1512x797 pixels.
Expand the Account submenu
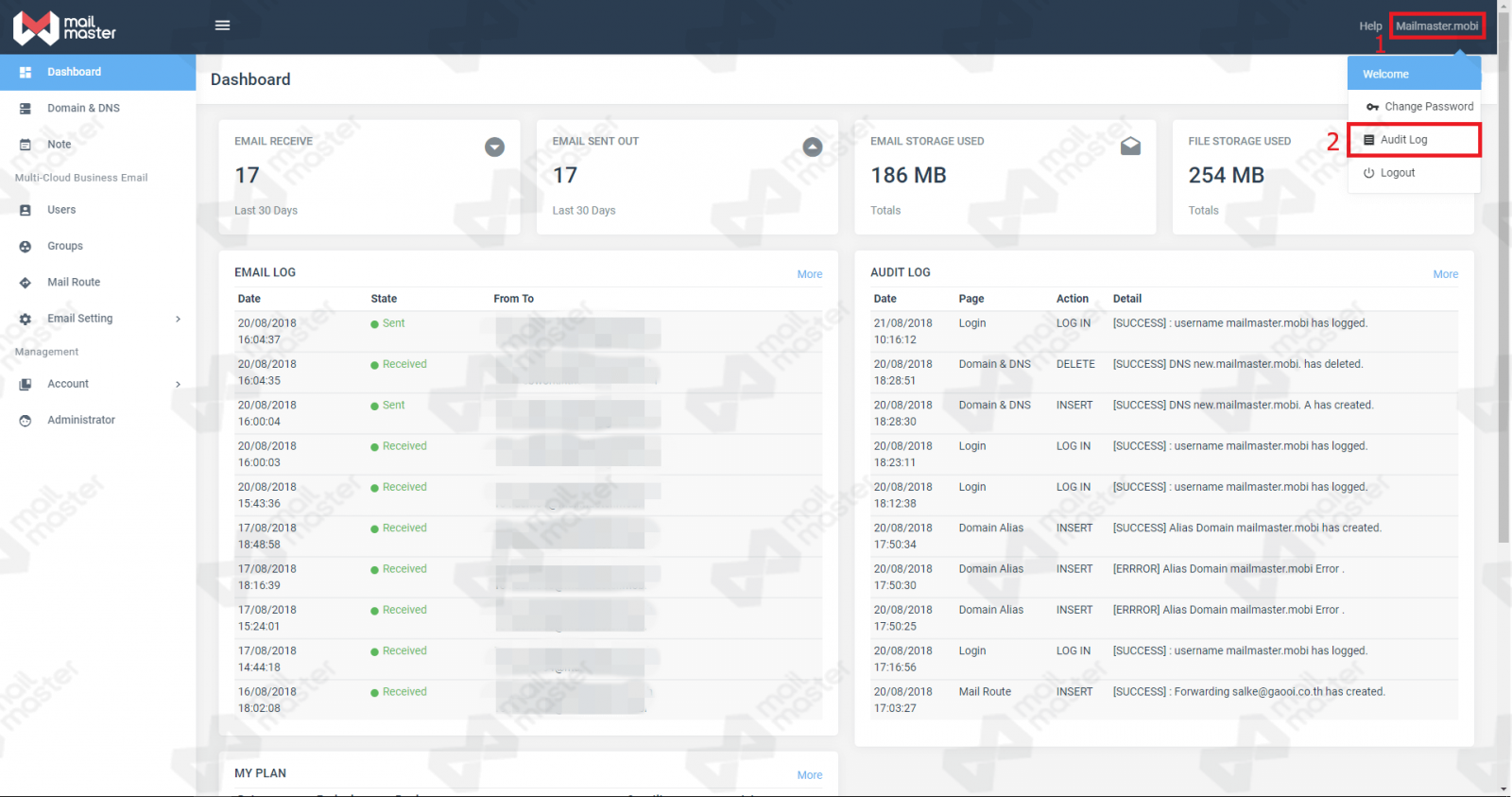tap(98, 384)
